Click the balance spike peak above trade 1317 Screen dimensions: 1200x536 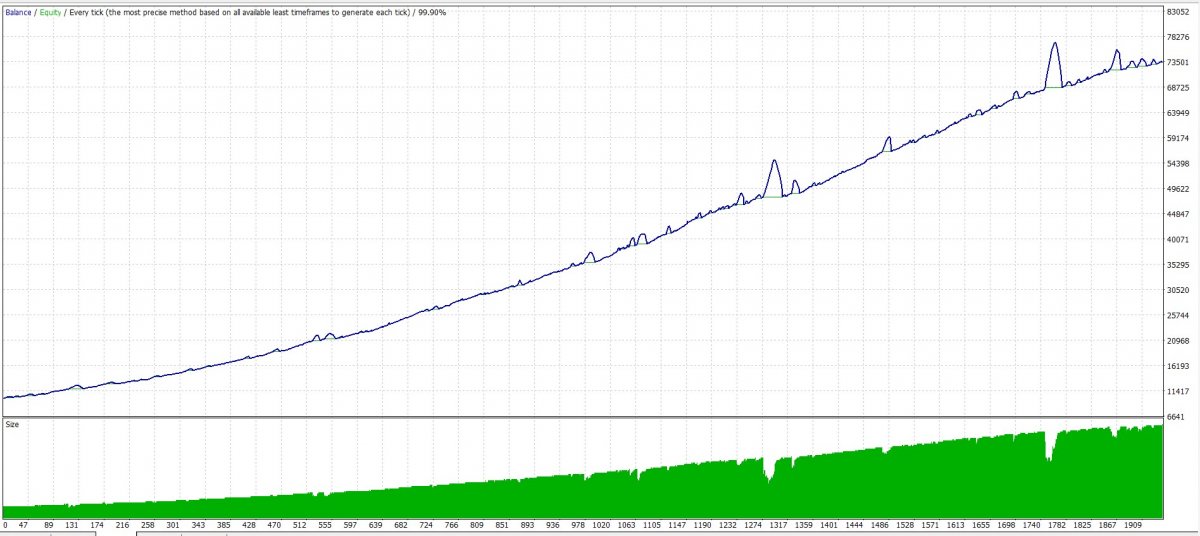(x=774, y=161)
